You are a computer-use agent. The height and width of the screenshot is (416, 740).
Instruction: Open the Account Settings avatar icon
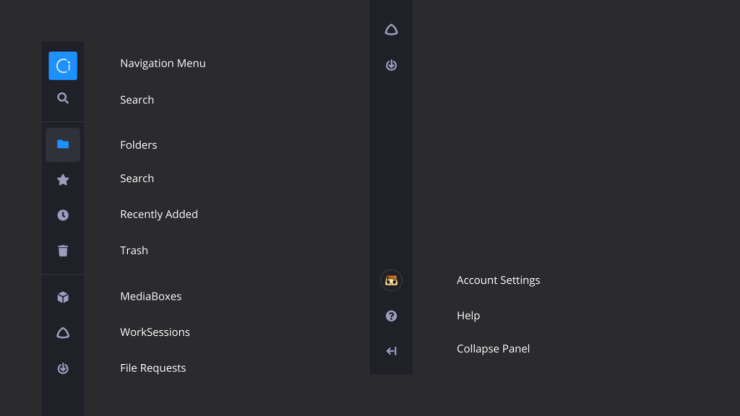[x=391, y=280]
